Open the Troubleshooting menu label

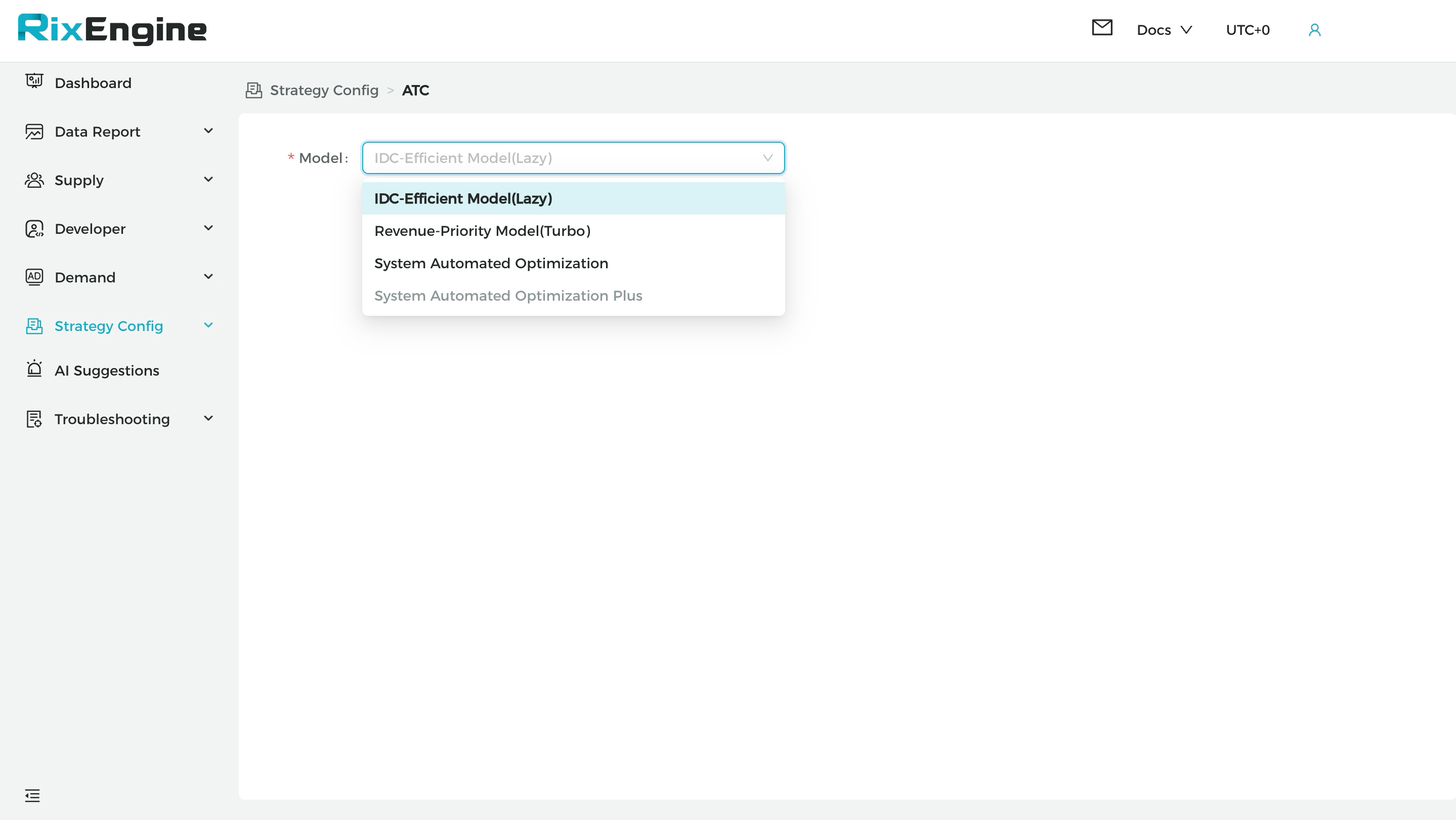coord(112,419)
